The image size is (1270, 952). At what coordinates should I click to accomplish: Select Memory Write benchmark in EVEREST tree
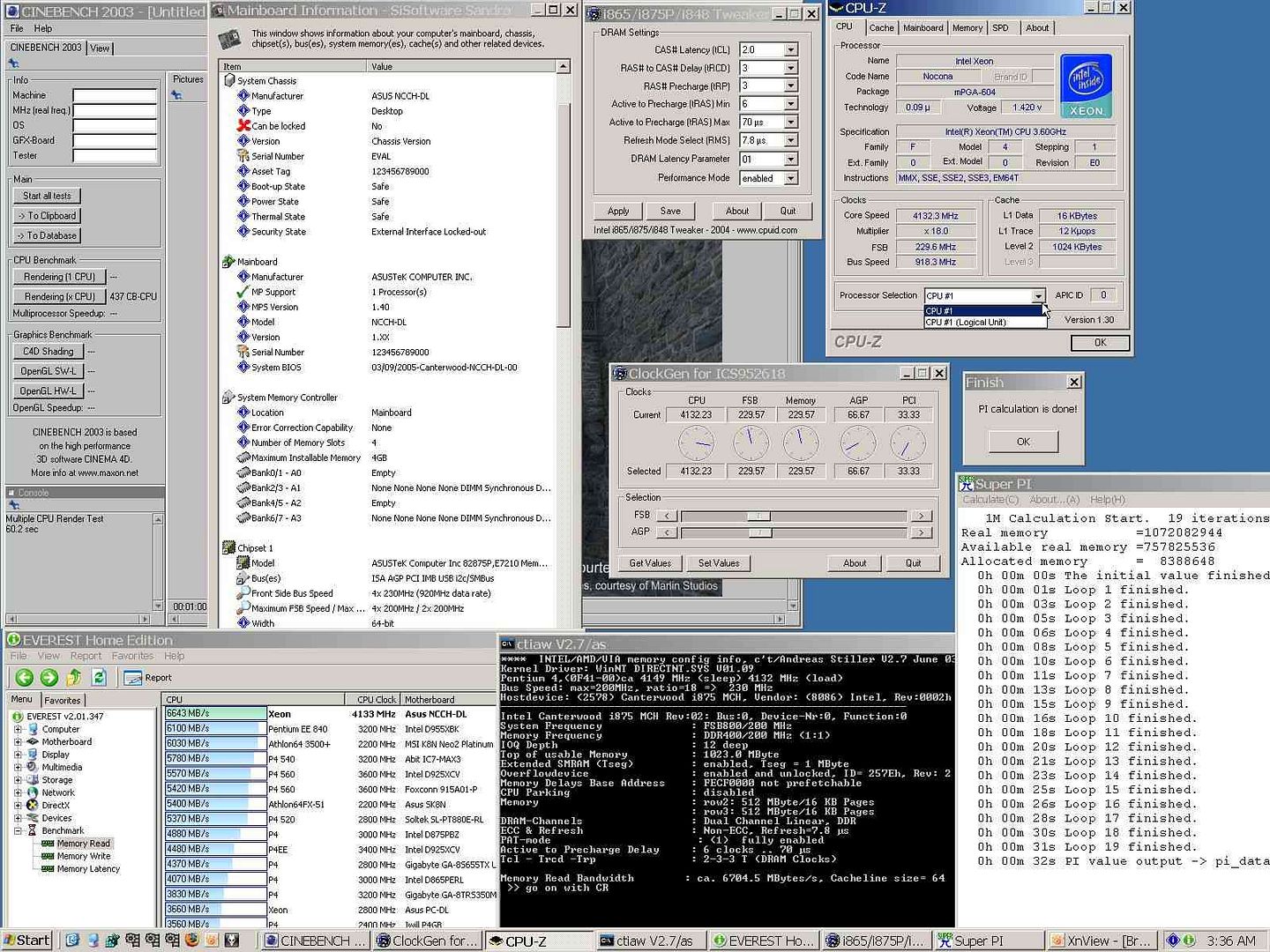[83, 856]
